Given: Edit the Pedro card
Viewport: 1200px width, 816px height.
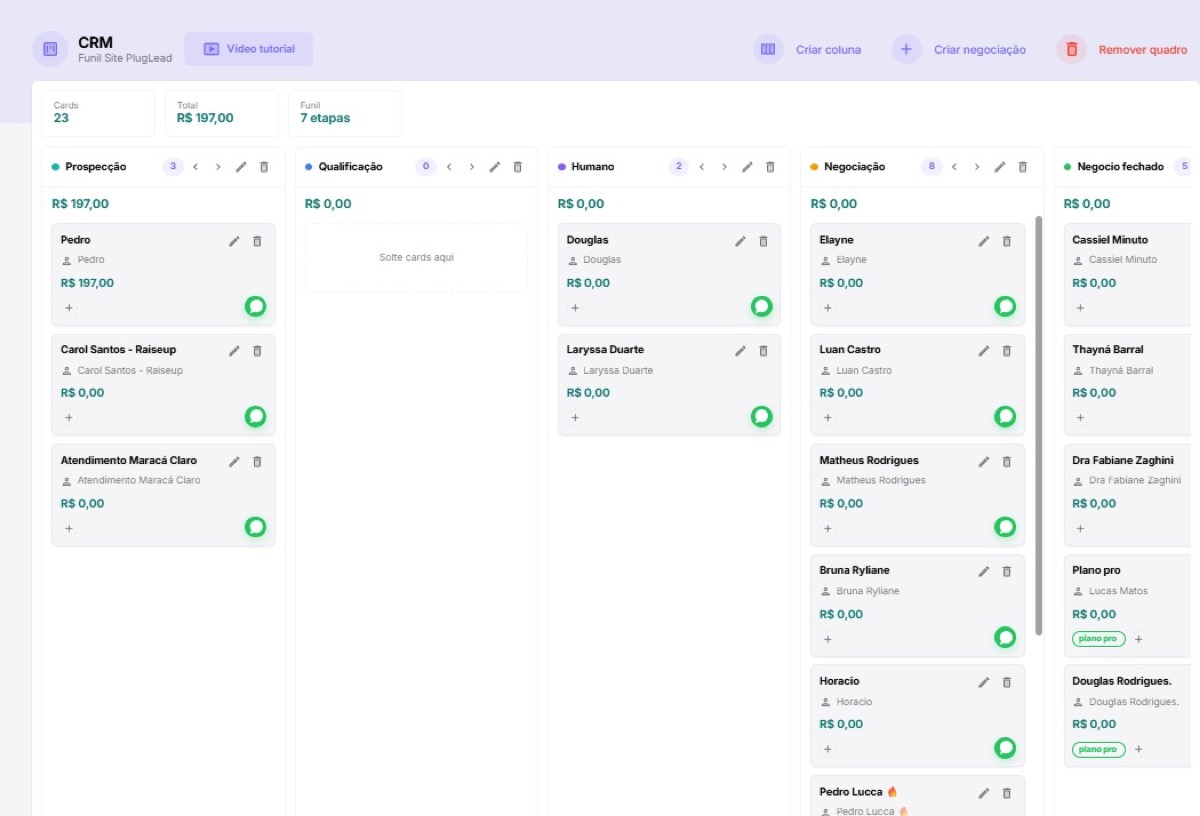Looking at the screenshot, I should [234, 241].
